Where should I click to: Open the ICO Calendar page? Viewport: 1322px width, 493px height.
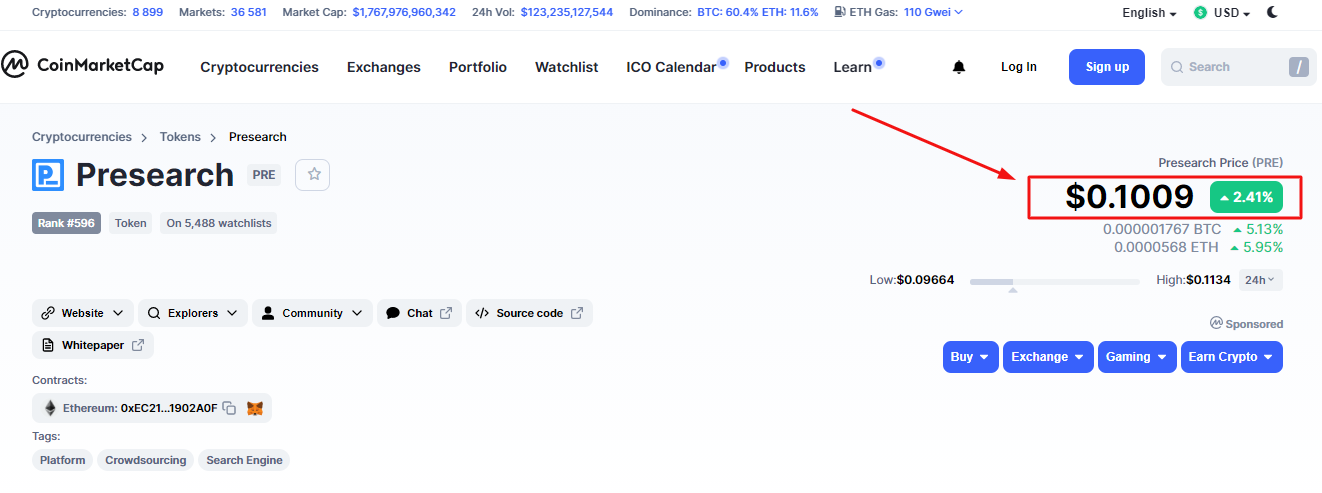click(671, 67)
